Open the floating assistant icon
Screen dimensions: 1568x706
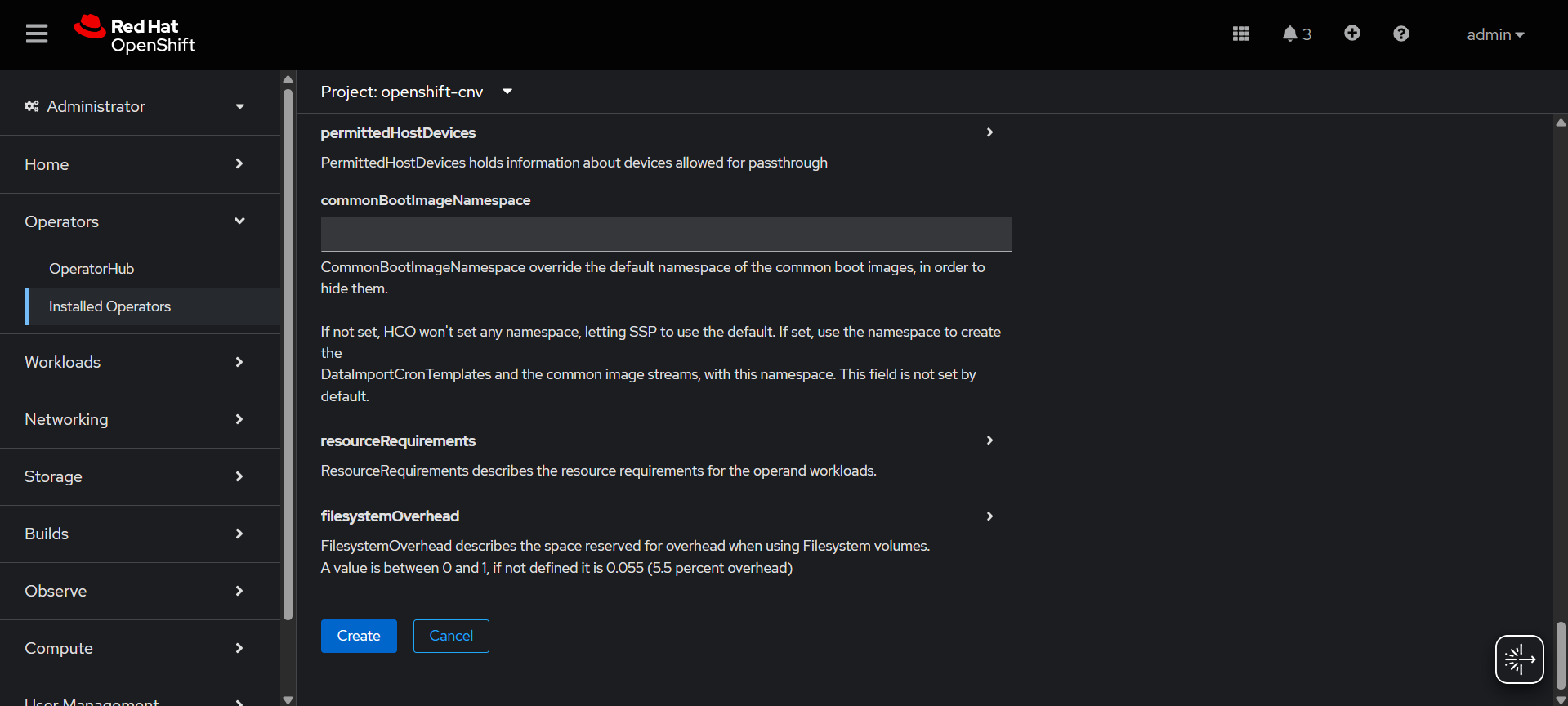click(x=1518, y=659)
